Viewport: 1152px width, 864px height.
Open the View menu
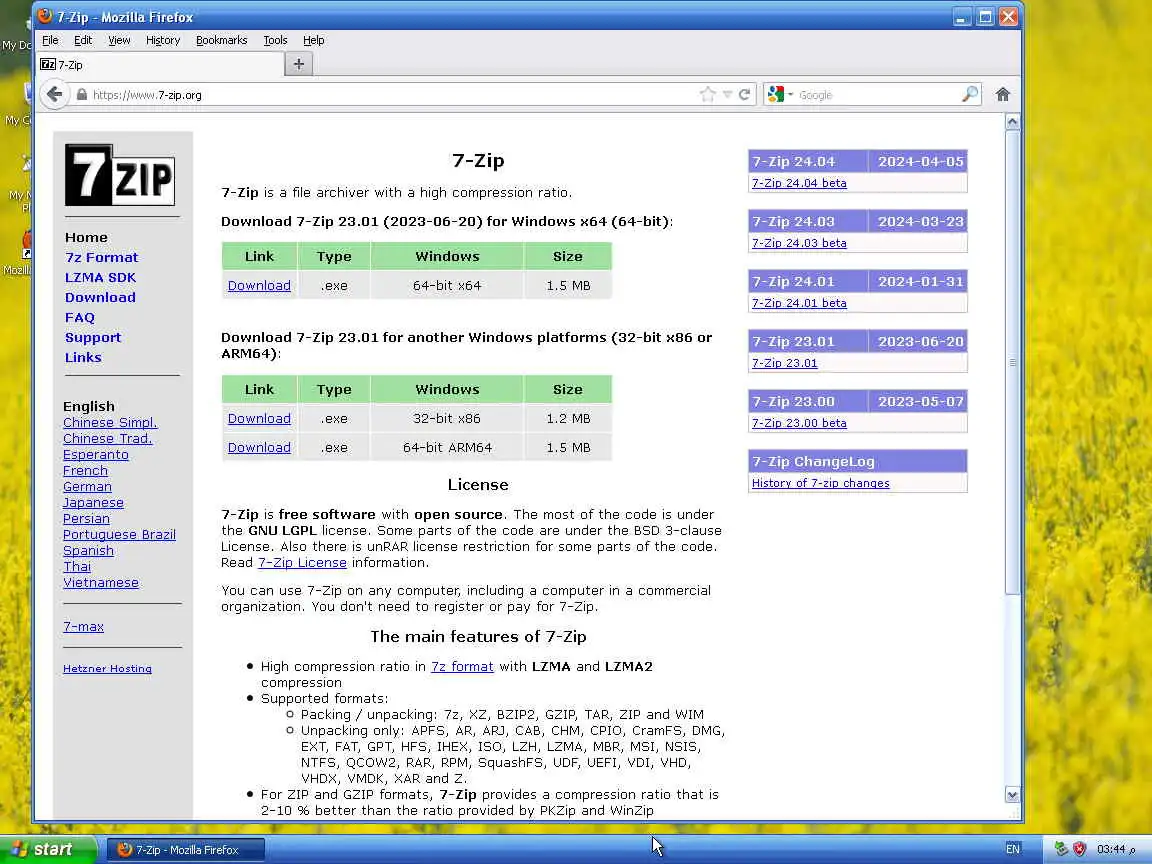click(119, 40)
